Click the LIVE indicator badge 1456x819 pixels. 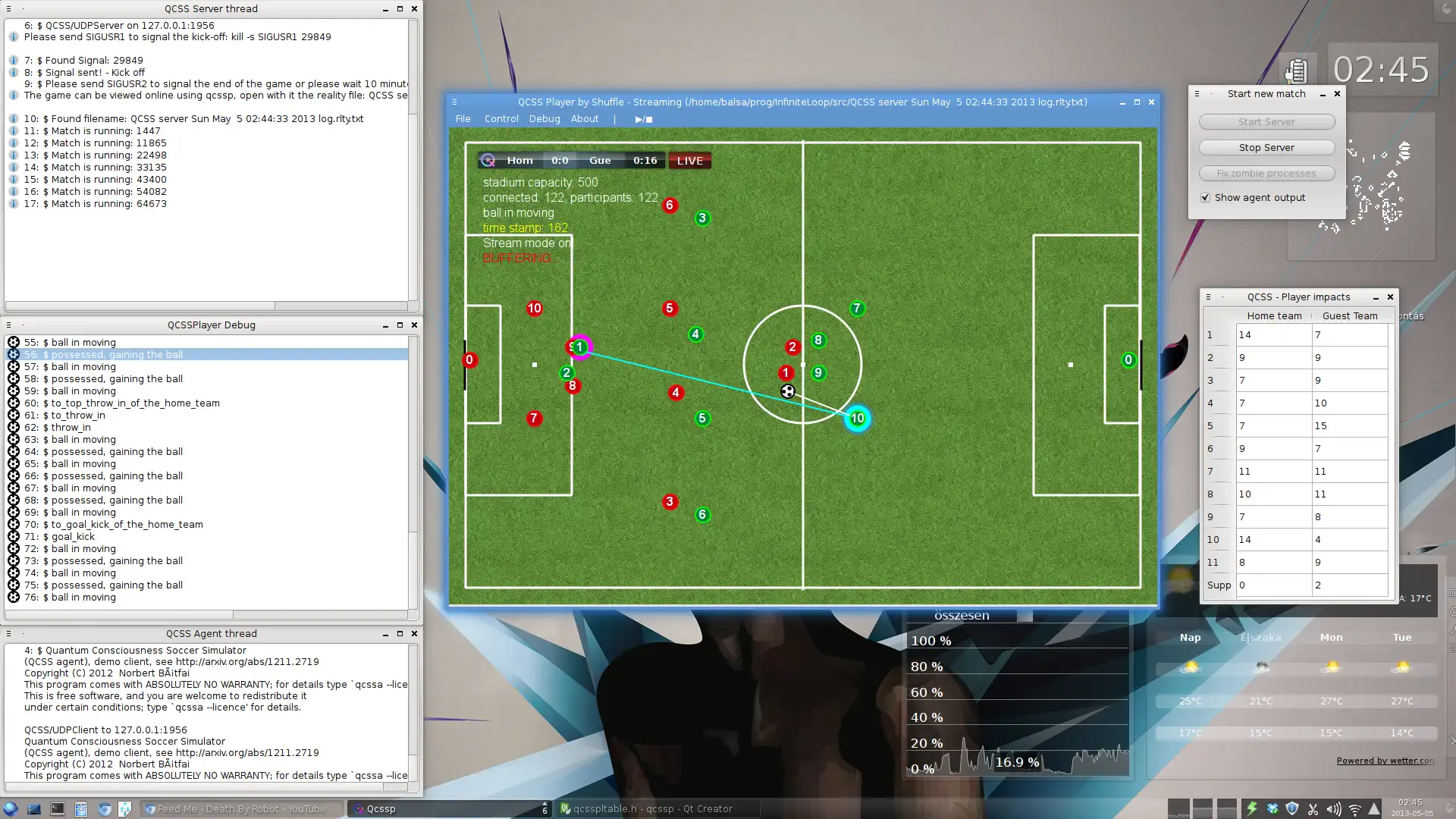(690, 160)
